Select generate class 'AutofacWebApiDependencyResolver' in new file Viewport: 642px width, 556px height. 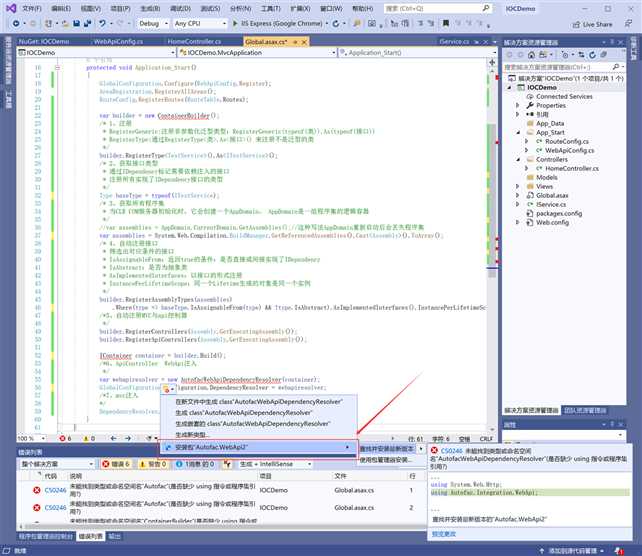(x=259, y=402)
